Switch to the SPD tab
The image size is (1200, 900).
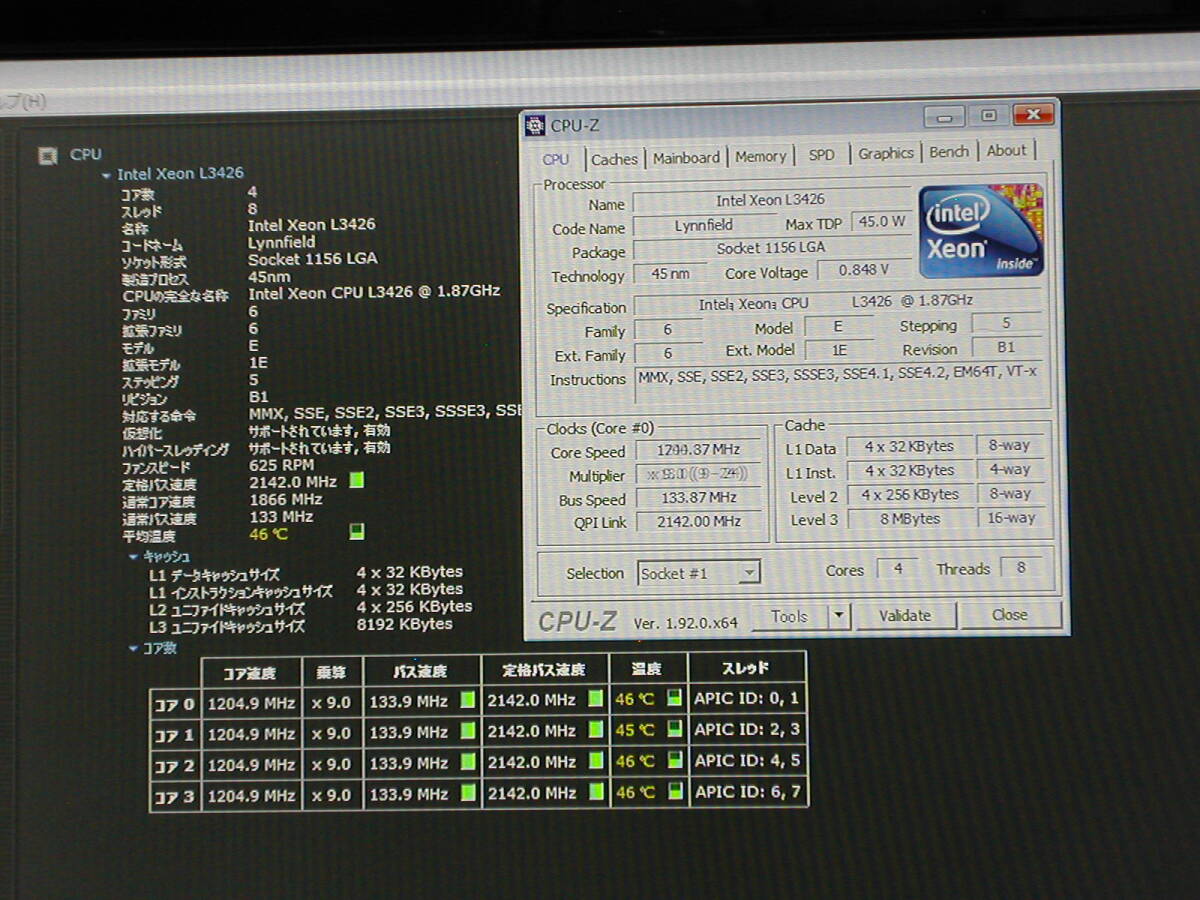point(822,155)
